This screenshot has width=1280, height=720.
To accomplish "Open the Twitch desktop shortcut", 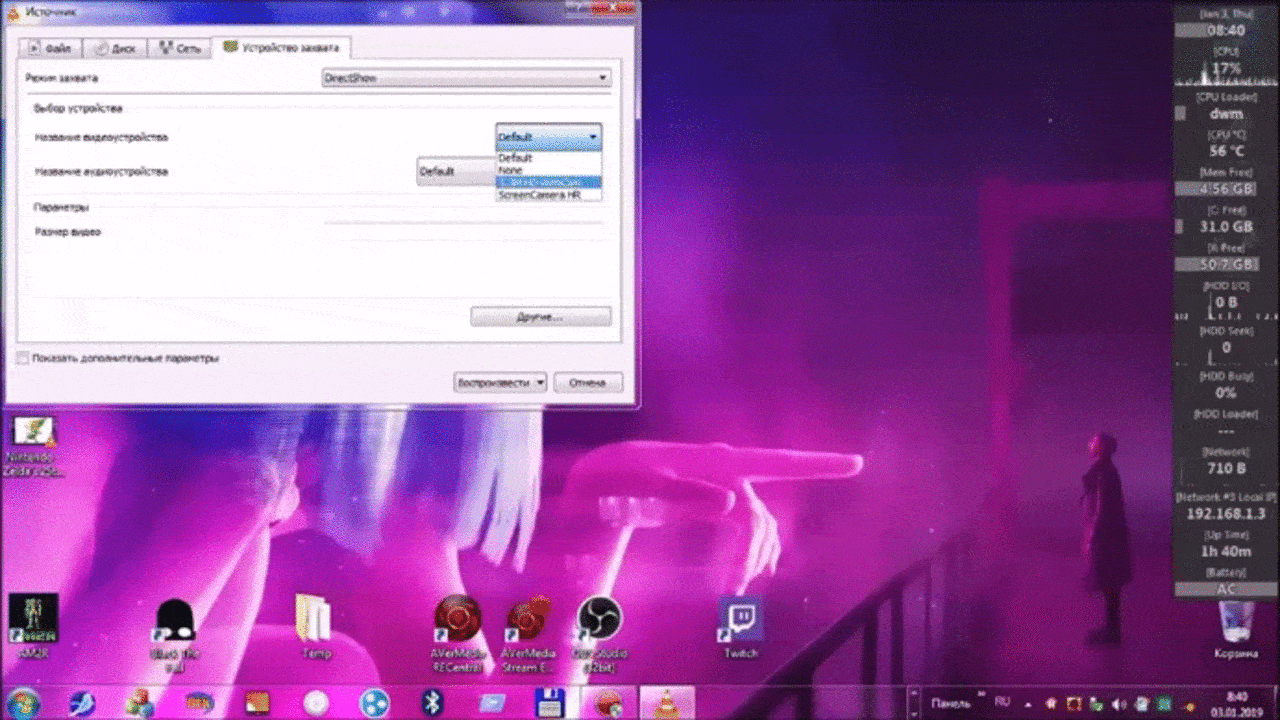I will [x=741, y=628].
